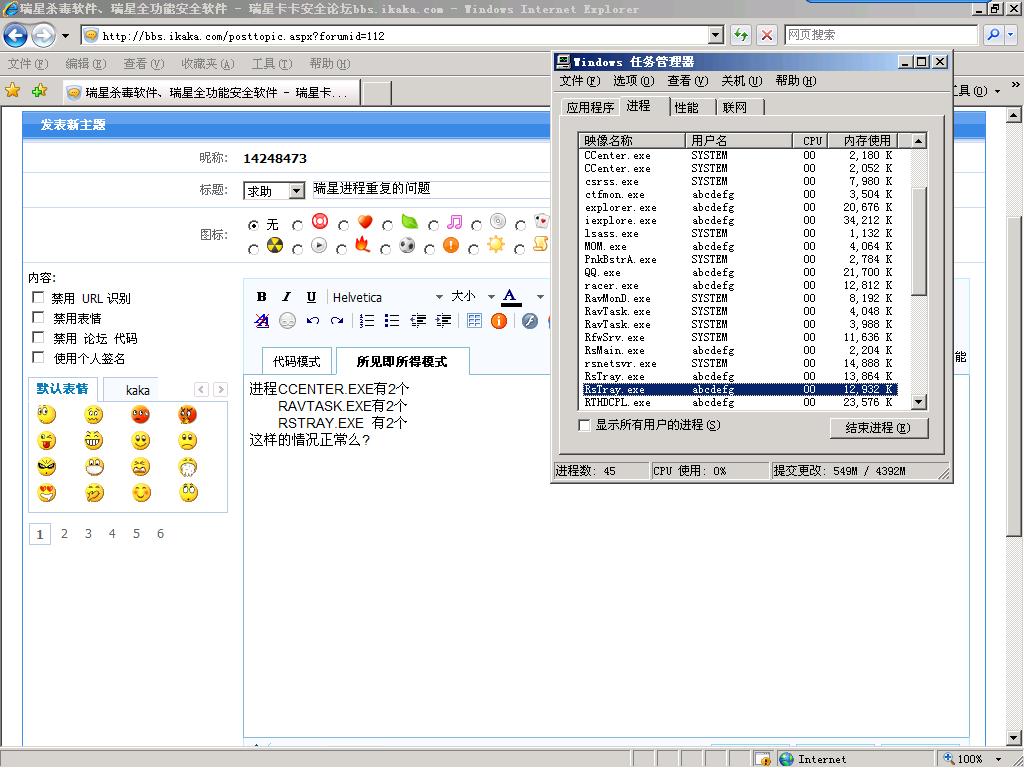This screenshot has width=1024, height=768.
Task: Insert a numbered list
Action: pyautogui.click(x=367, y=321)
